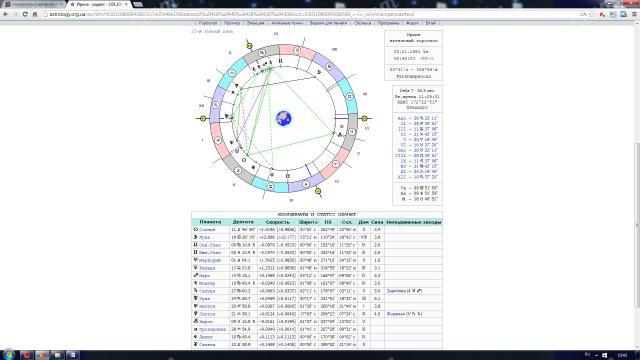640x360 pixels.
Task: Click the Солнце planet link in table
Action: tap(207, 230)
